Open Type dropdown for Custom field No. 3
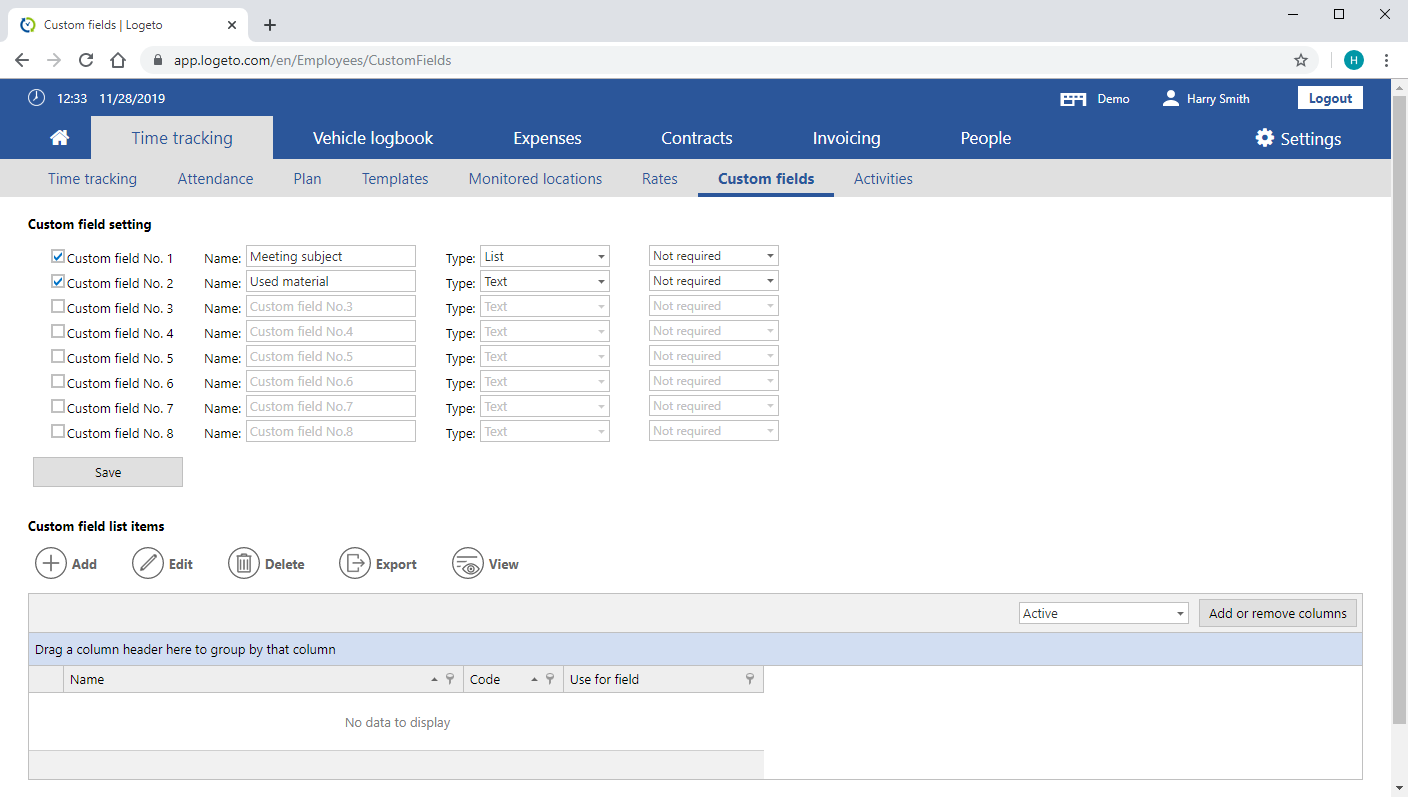Viewport: 1408px width, 797px height. tap(545, 307)
